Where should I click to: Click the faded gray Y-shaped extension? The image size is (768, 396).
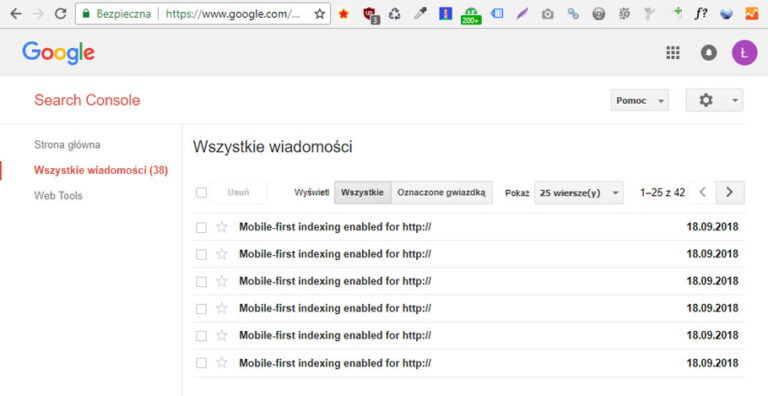point(649,14)
